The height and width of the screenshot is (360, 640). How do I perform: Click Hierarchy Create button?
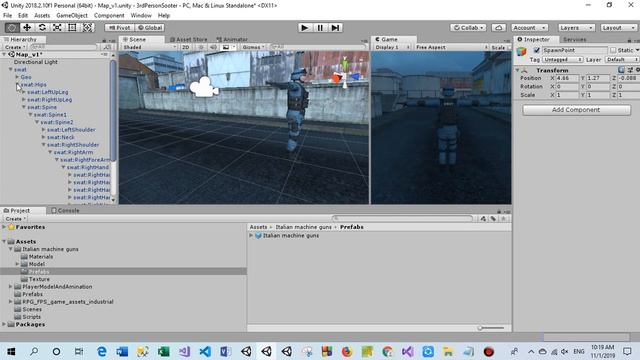coord(14,47)
